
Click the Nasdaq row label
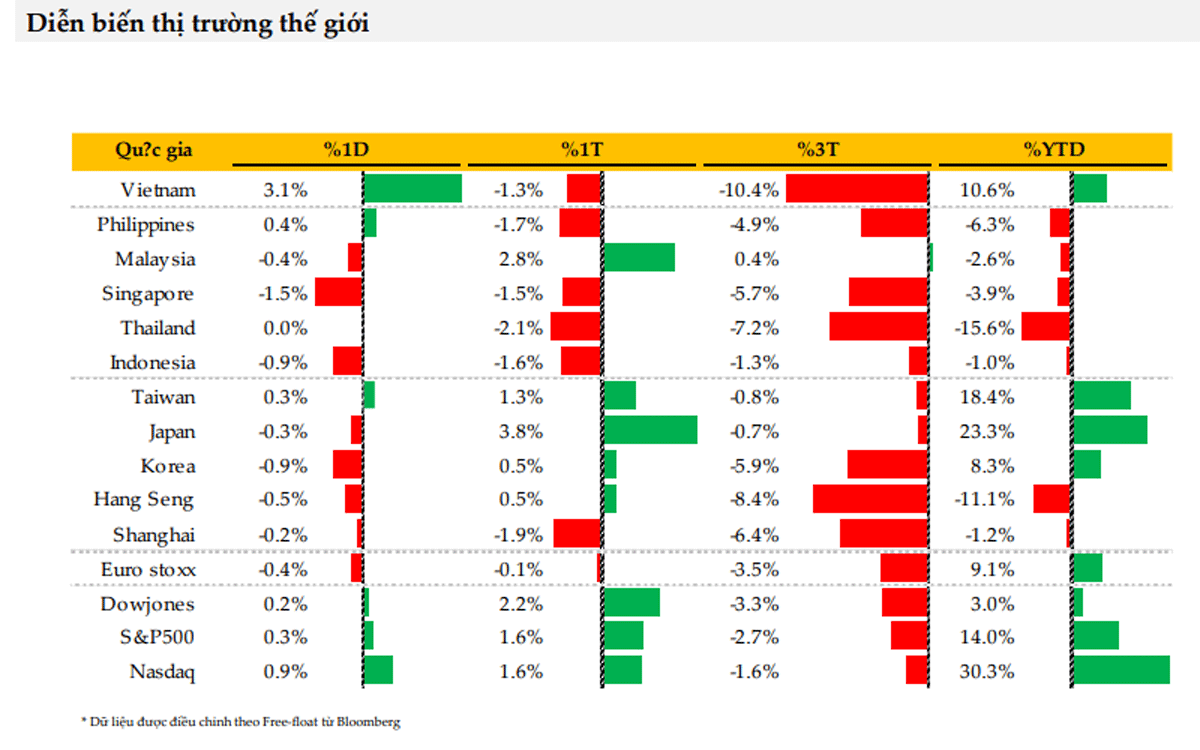pyautogui.click(x=162, y=672)
